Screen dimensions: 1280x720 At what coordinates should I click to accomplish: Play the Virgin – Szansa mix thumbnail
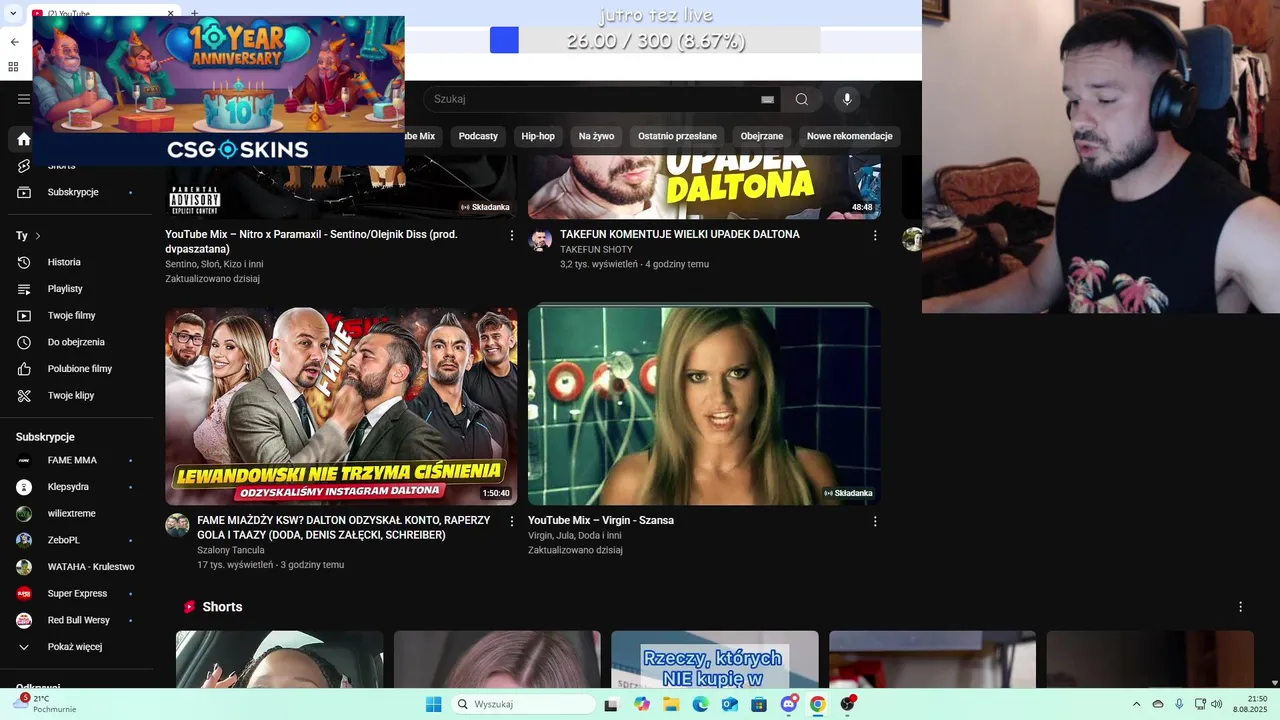(x=704, y=406)
